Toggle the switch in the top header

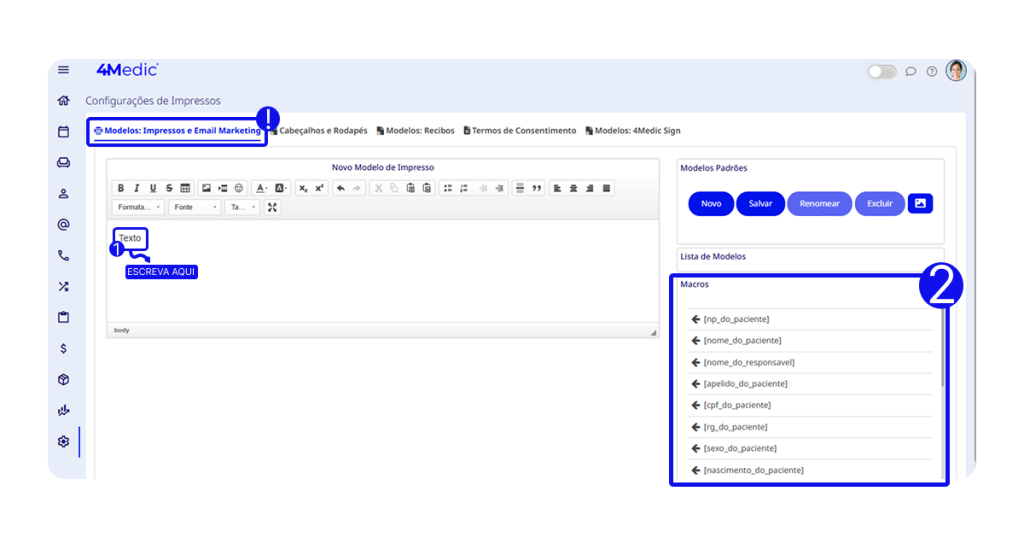(881, 72)
